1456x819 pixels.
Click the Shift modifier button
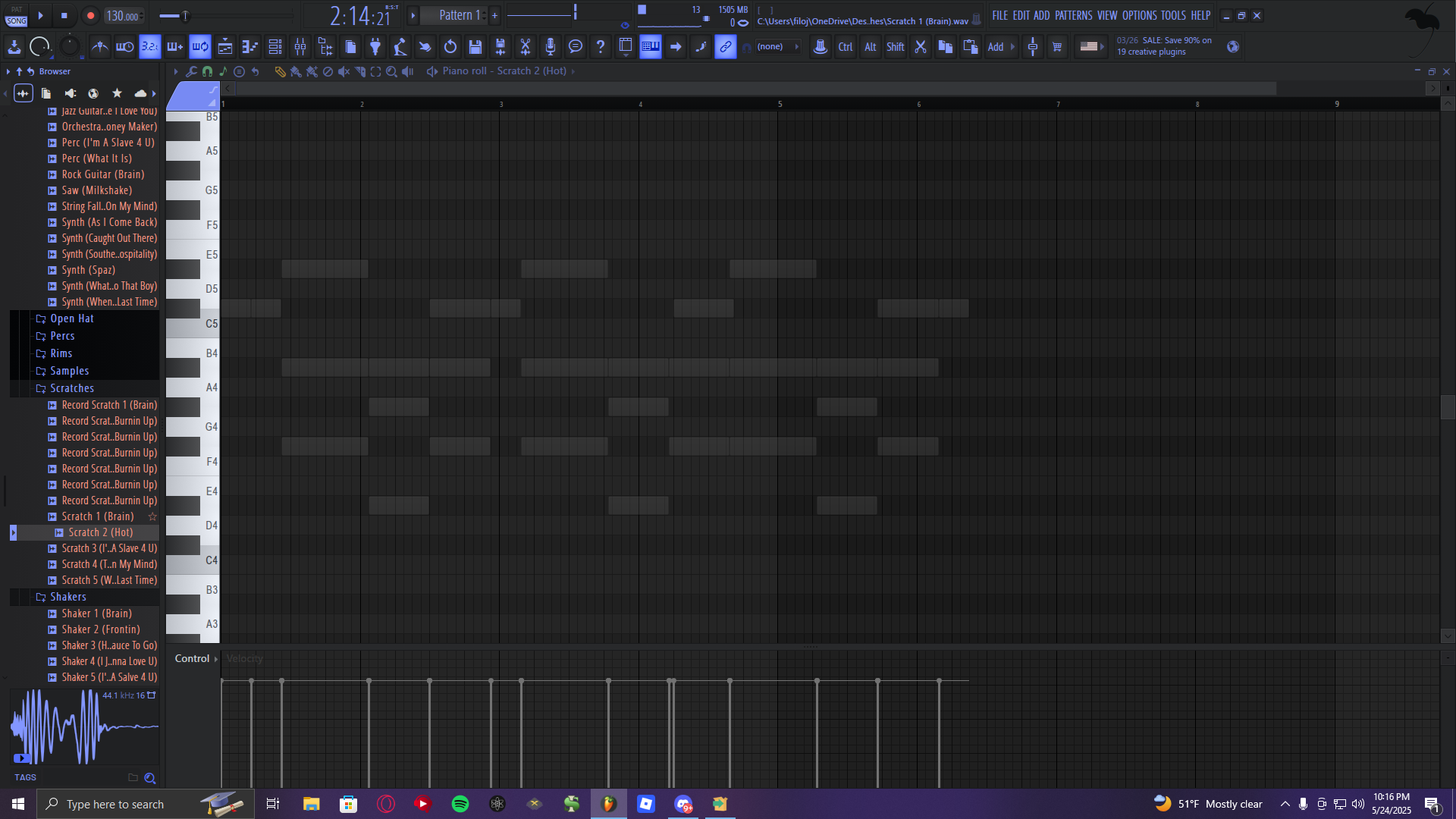tap(895, 47)
